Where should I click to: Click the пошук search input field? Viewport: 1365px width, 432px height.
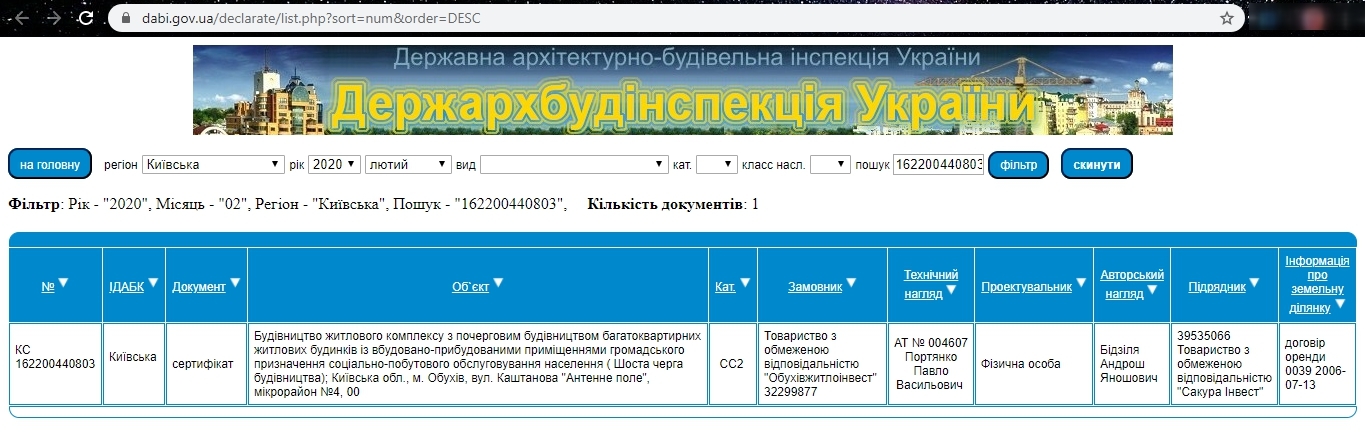coord(938,164)
